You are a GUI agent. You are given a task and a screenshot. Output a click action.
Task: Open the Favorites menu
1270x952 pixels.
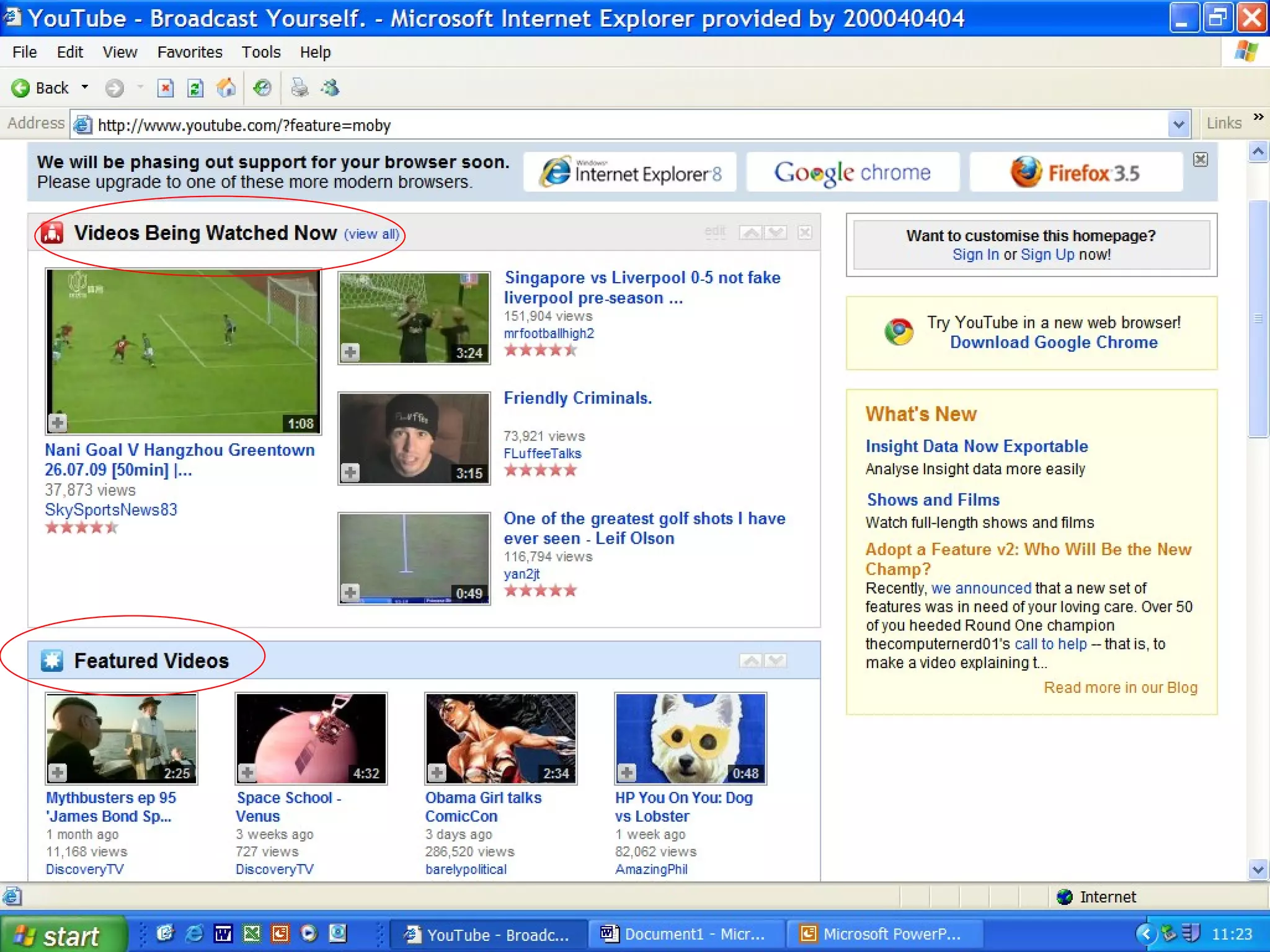pyautogui.click(x=189, y=52)
